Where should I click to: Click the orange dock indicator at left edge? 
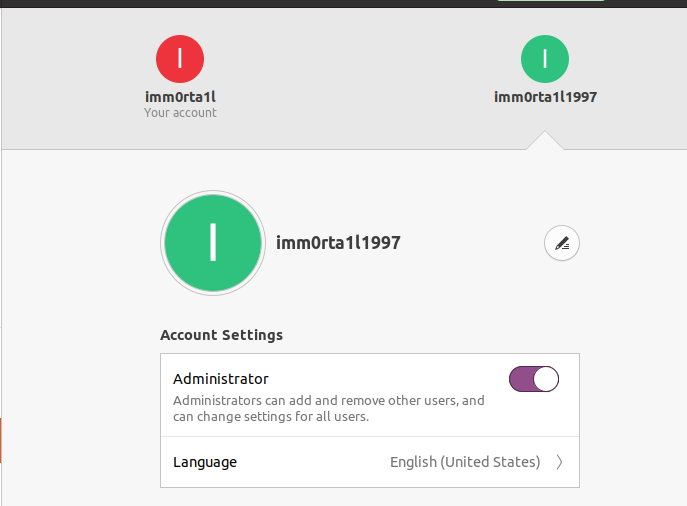(x=1, y=441)
